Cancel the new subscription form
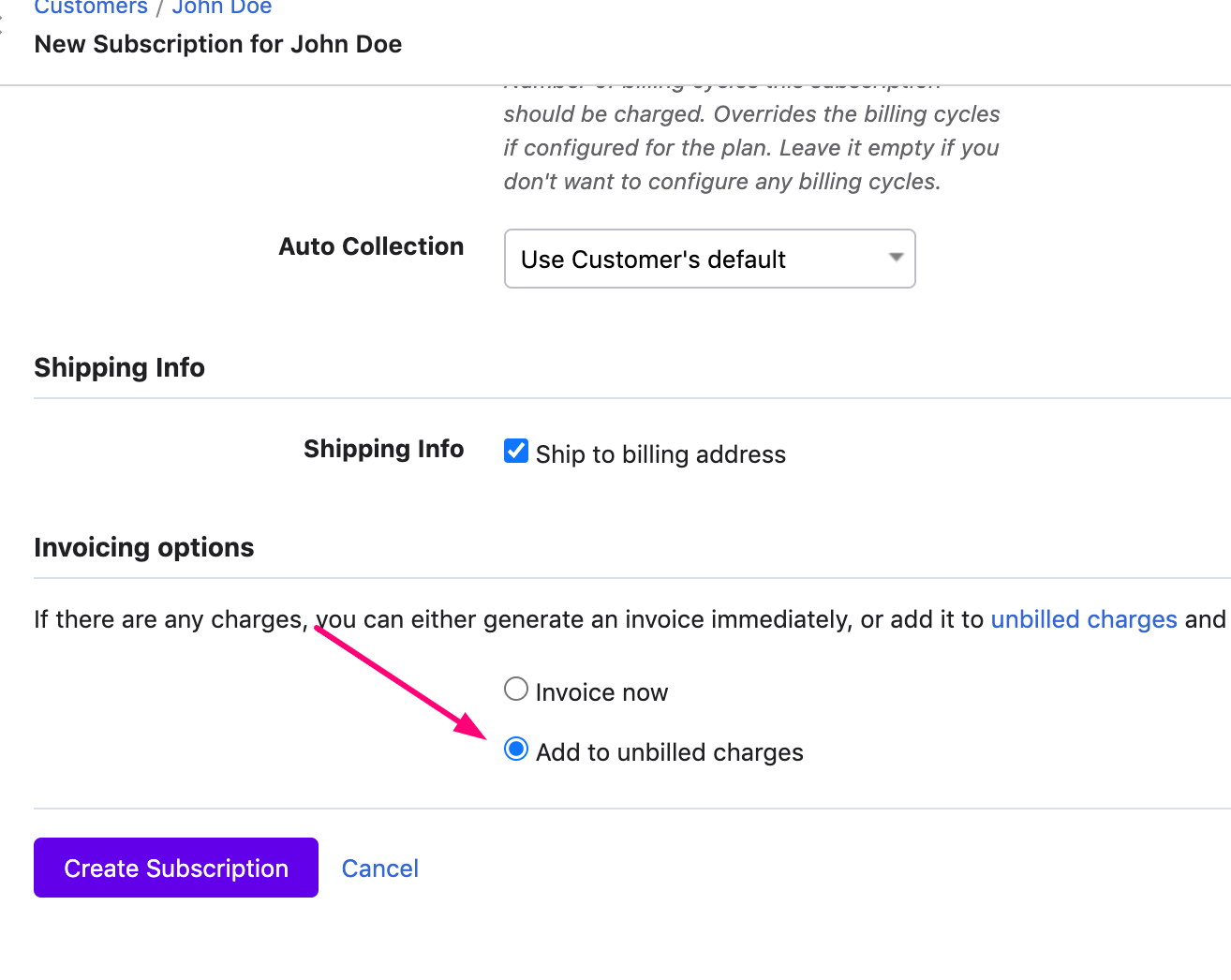Image resolution: width=1231 pixels, height=980 pixels. (379, 868)
